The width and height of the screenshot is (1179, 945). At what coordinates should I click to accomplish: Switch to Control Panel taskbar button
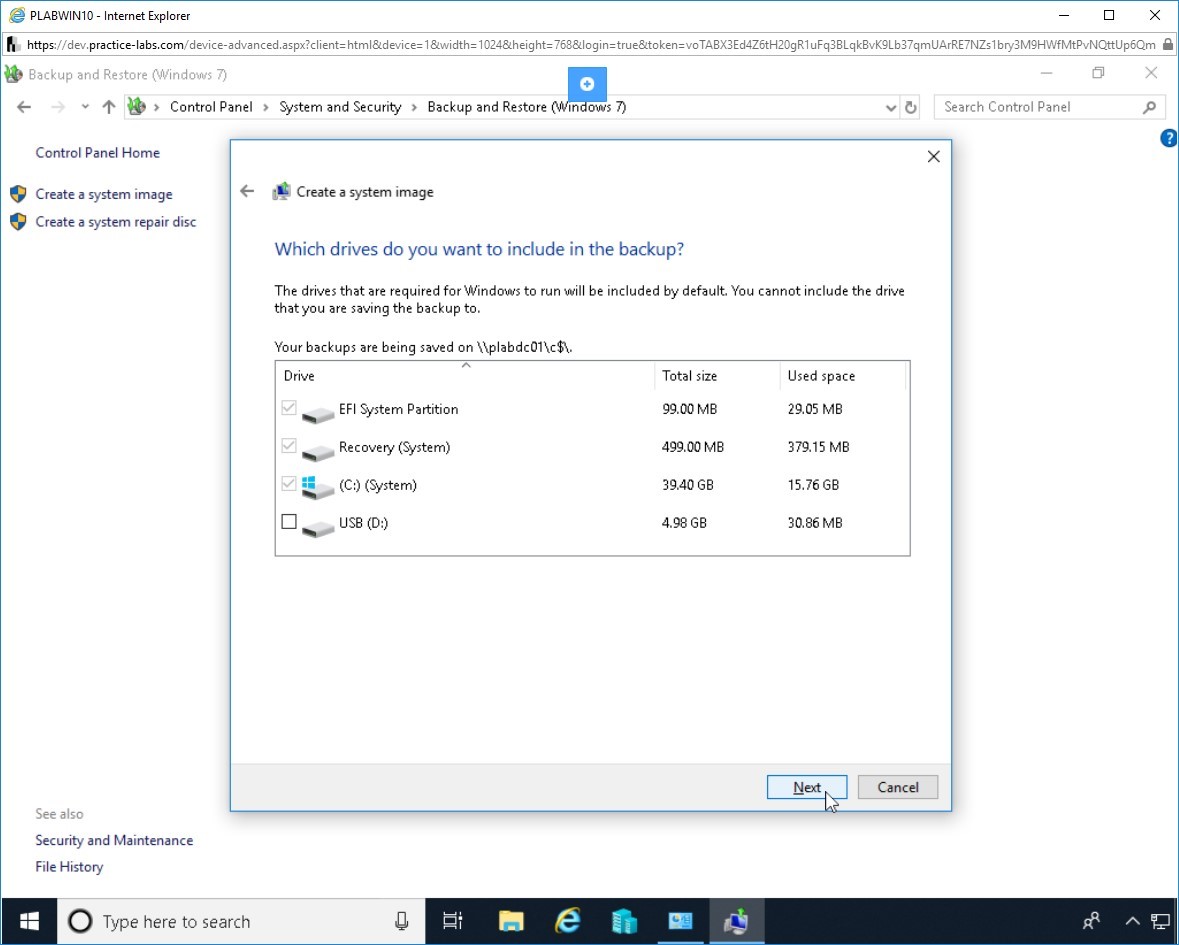tap(680, 921)
